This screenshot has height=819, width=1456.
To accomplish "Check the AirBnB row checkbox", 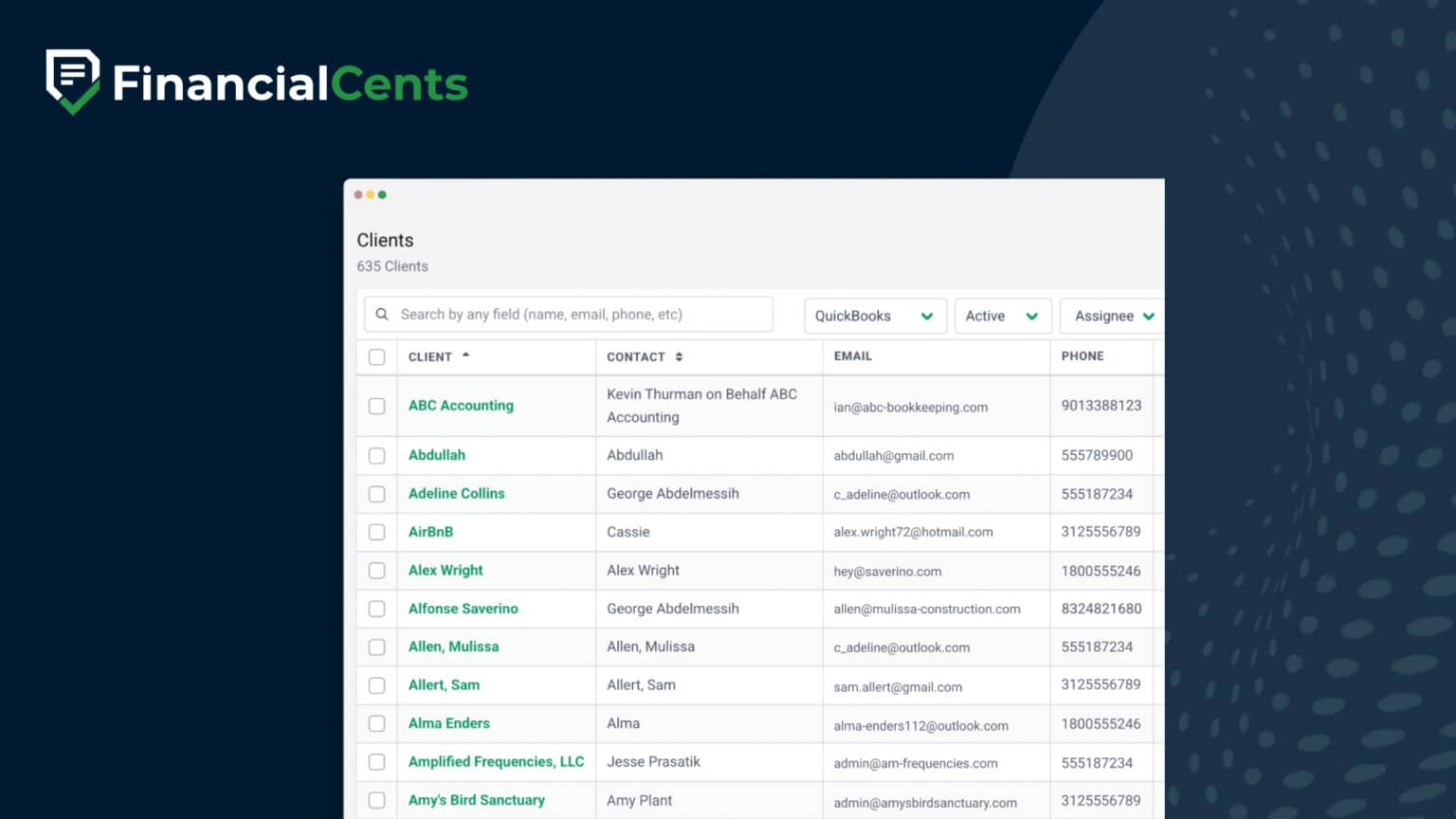I will pos(376,532).
